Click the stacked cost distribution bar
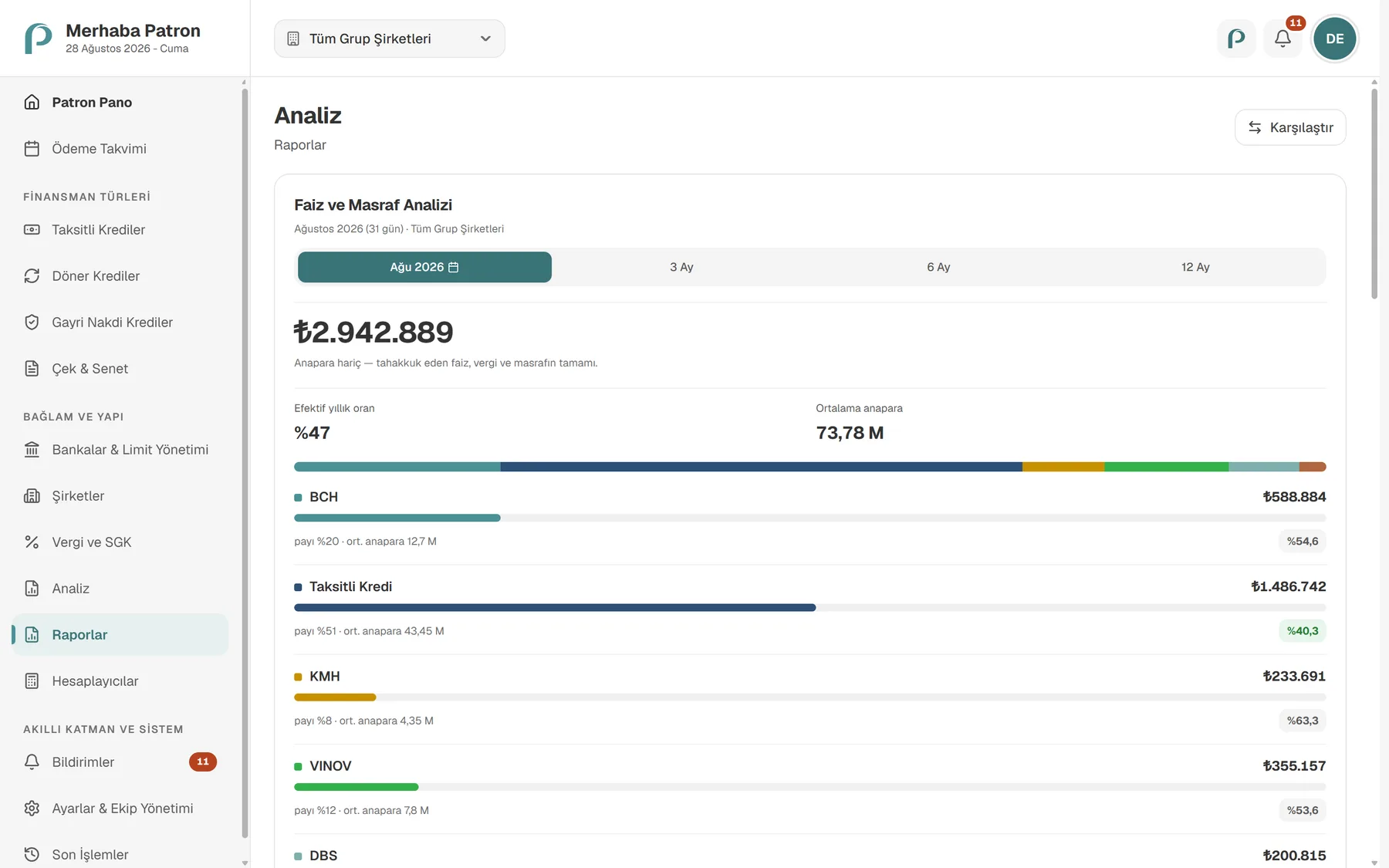 click(810, 467)
